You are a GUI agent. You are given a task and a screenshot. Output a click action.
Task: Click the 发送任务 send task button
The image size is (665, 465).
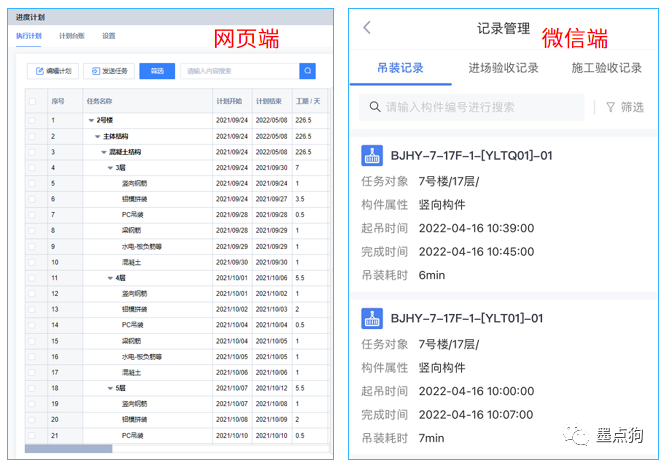(x=108, y=71)
